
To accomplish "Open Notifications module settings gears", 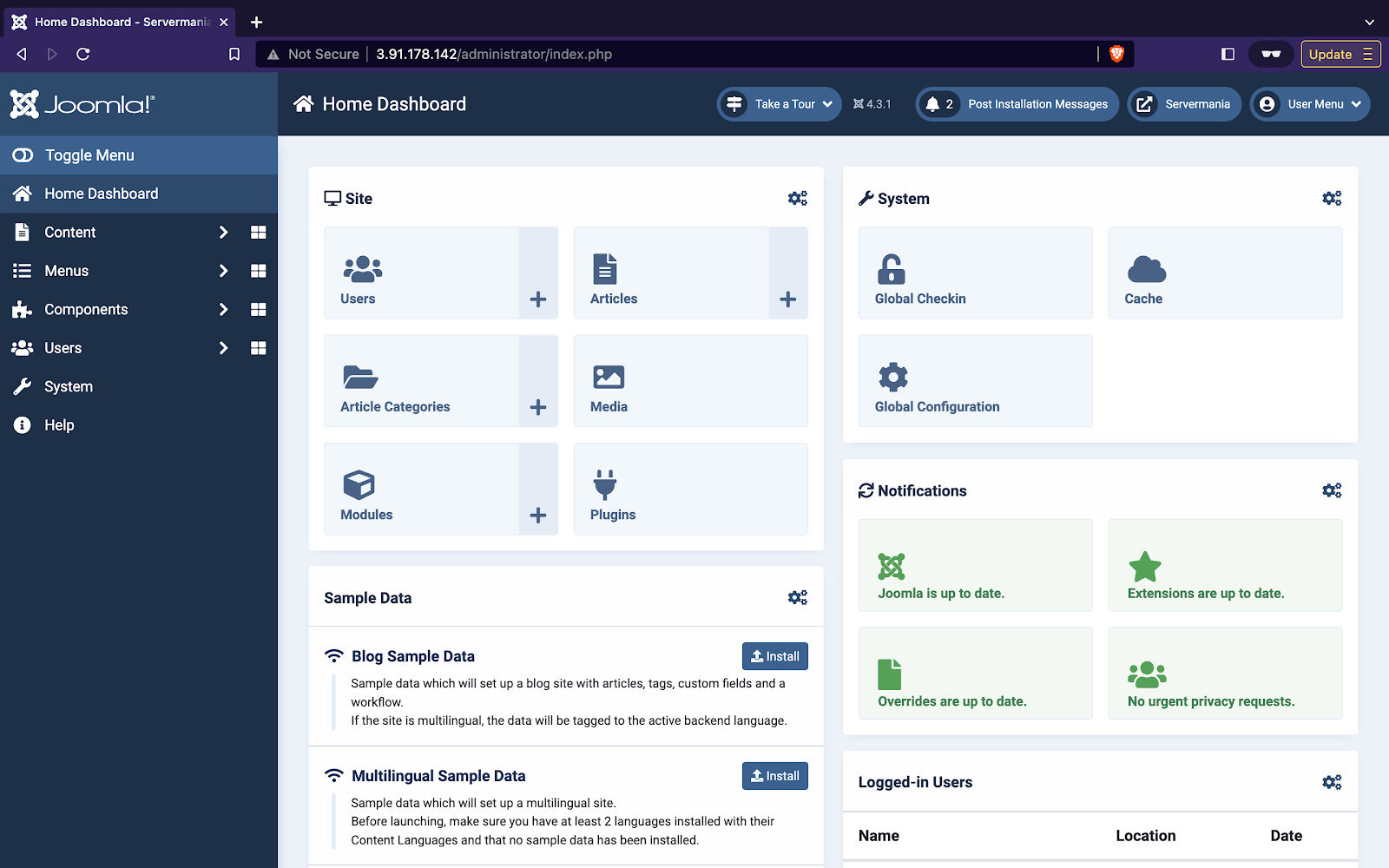I will coord(1332,491).
